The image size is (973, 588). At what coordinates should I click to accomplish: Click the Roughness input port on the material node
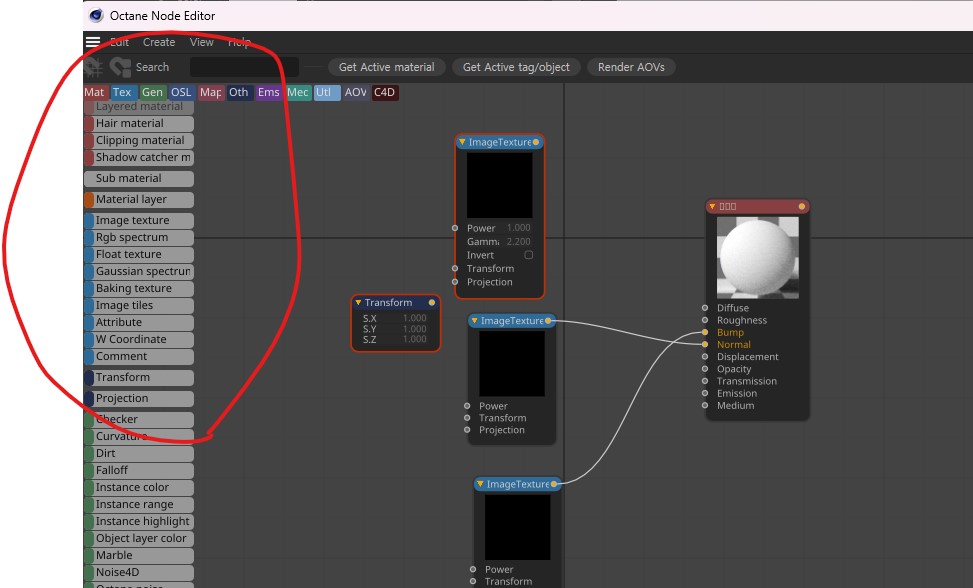[705, 320]
